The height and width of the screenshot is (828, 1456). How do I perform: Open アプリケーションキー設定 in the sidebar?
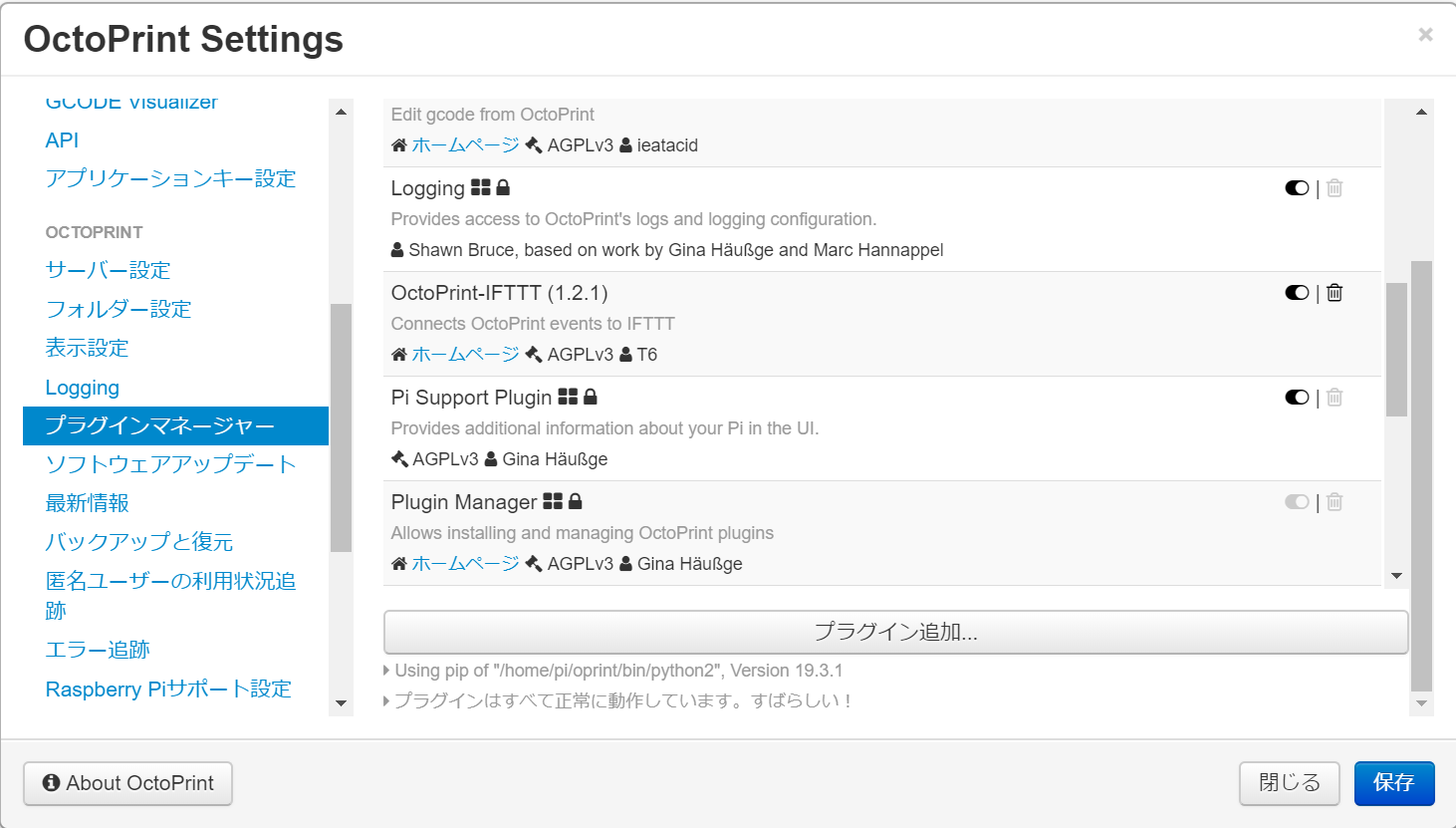pyautogui.click(x=170, y=178)
